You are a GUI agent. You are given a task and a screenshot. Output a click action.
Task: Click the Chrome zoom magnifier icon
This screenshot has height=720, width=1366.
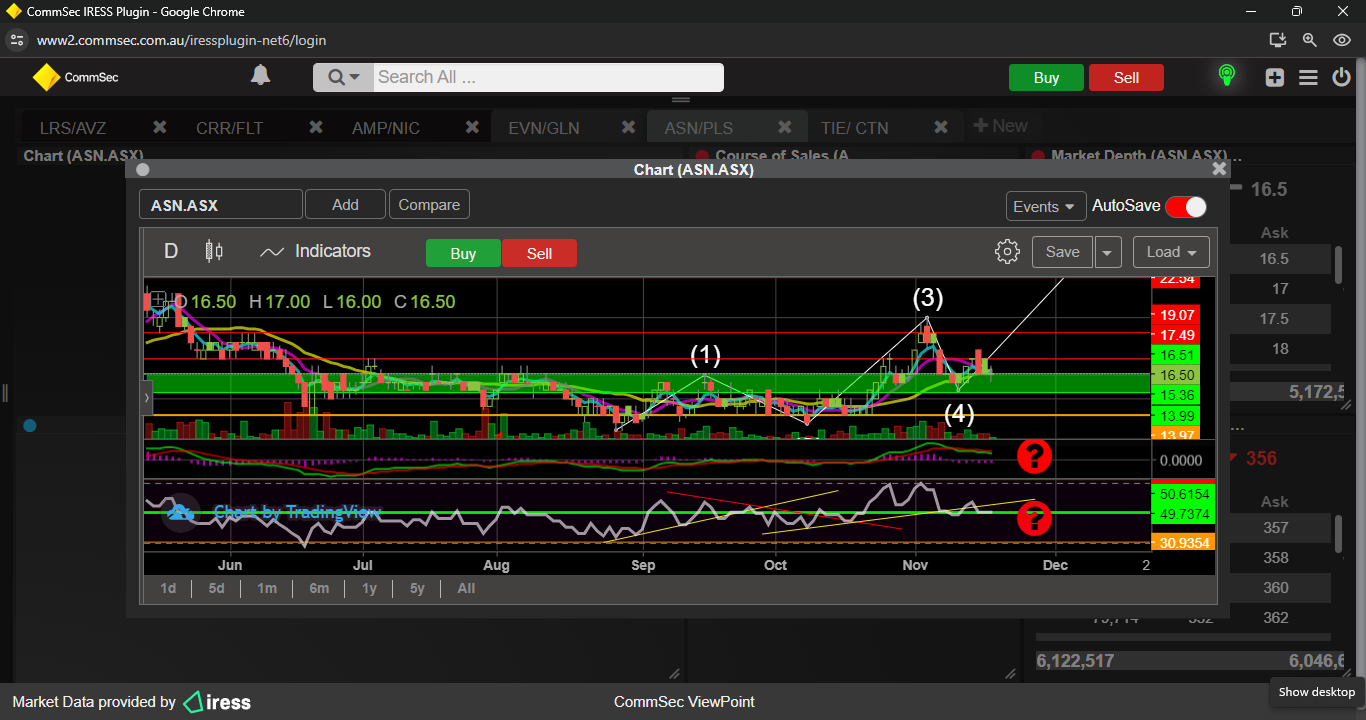1309,40
